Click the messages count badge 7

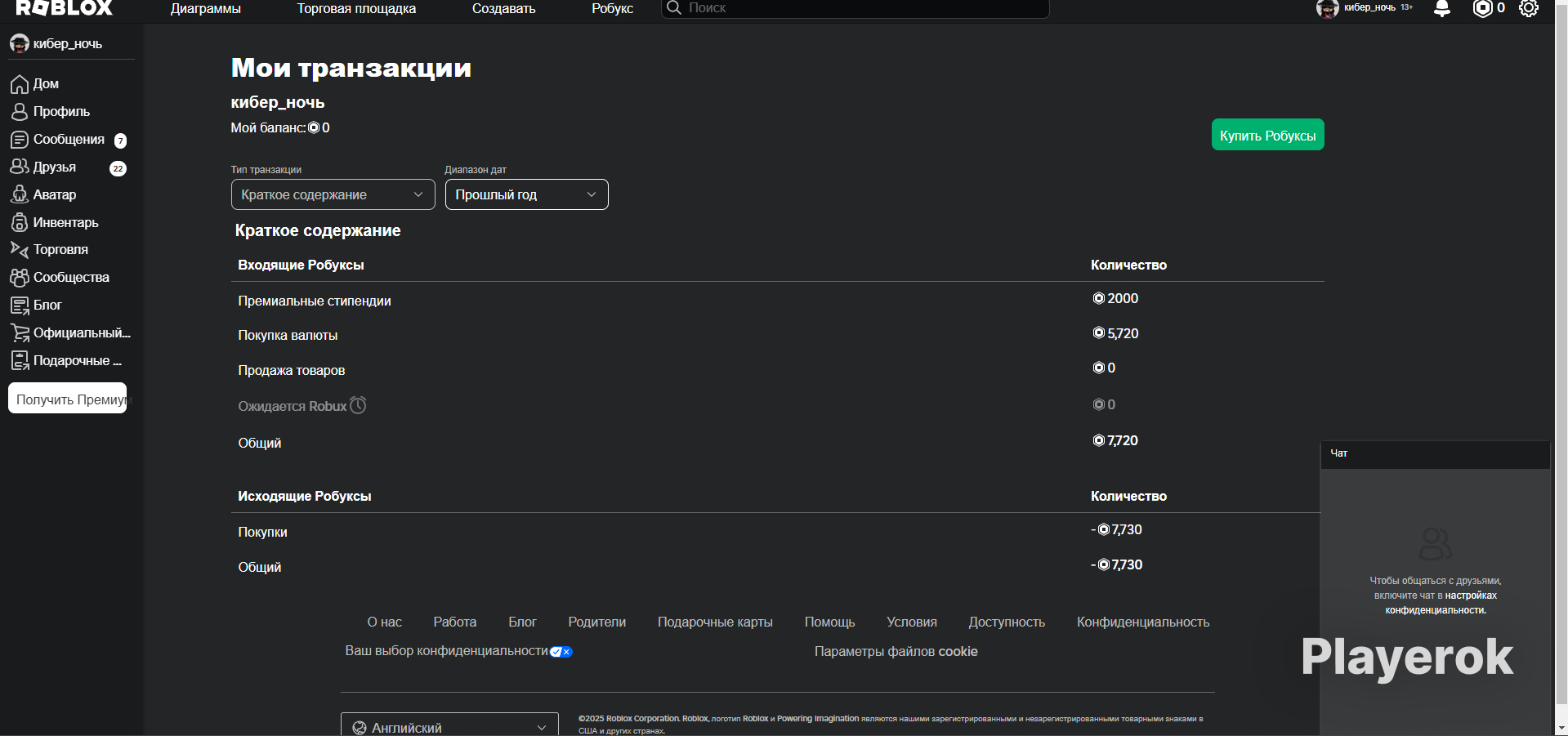[x=120, y=141]
